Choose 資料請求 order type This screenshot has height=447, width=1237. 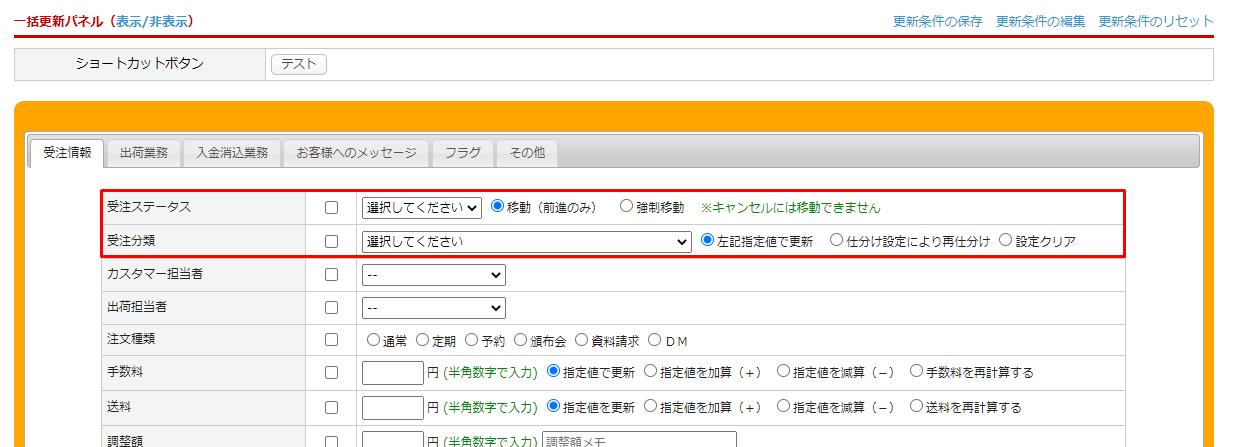[x=582, y=340]
